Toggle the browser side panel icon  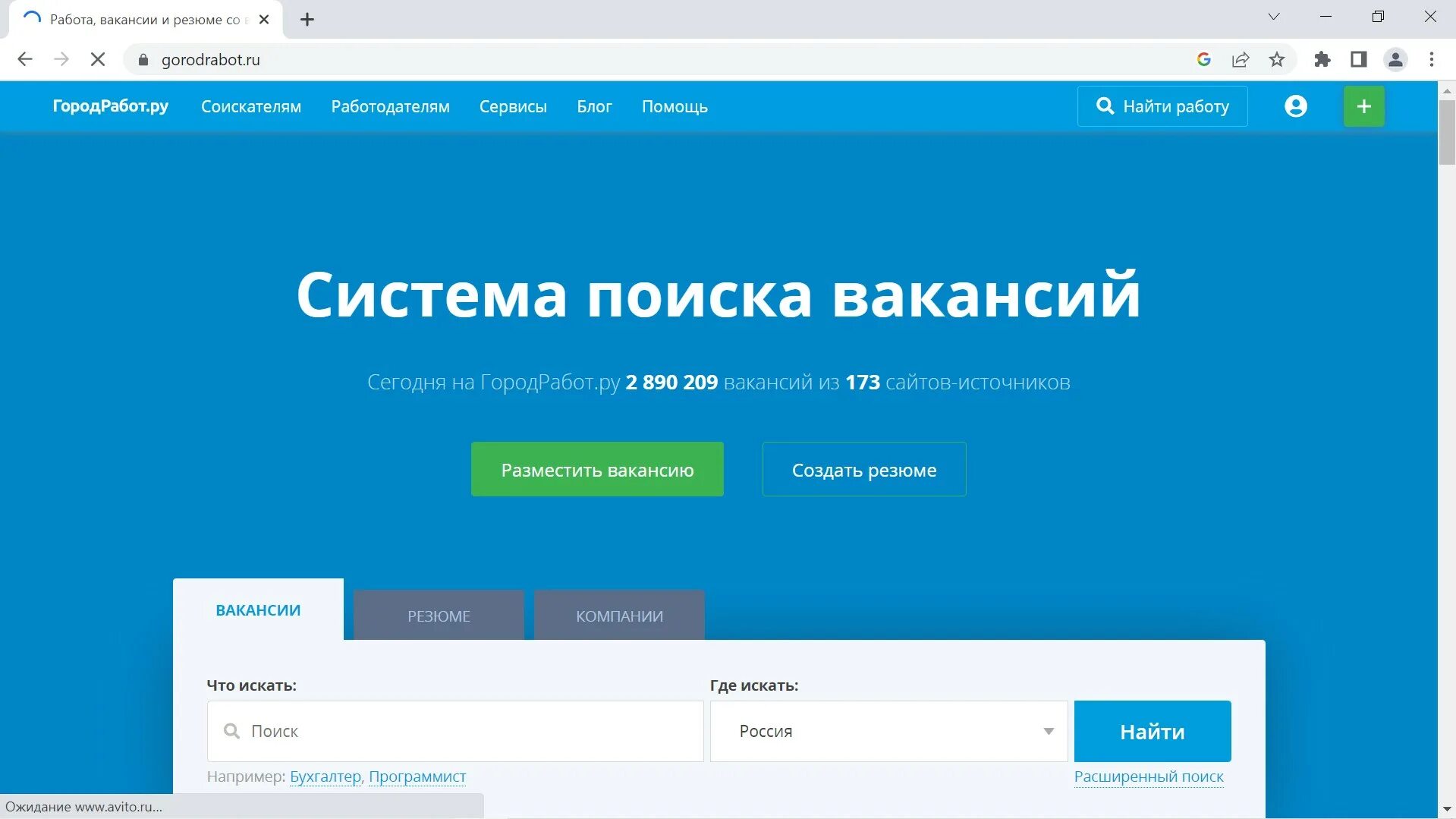(1359, 59)
